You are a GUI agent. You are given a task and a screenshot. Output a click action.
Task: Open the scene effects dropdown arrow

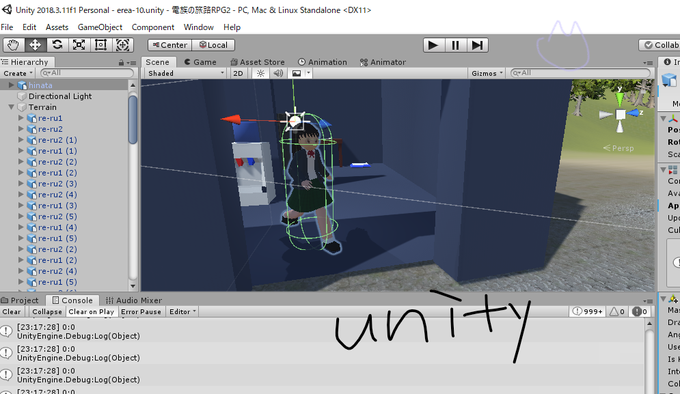308,73
